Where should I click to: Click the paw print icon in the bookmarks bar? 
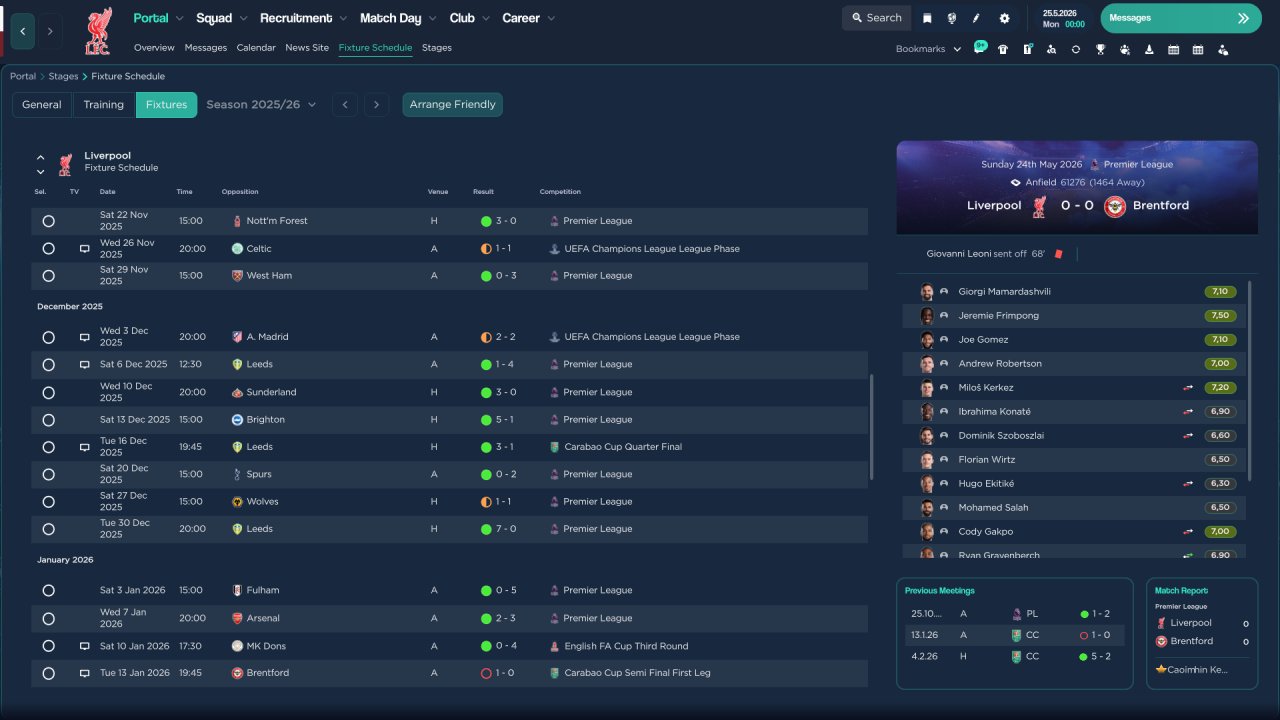pyautogui.click(x=1125, y=49)
